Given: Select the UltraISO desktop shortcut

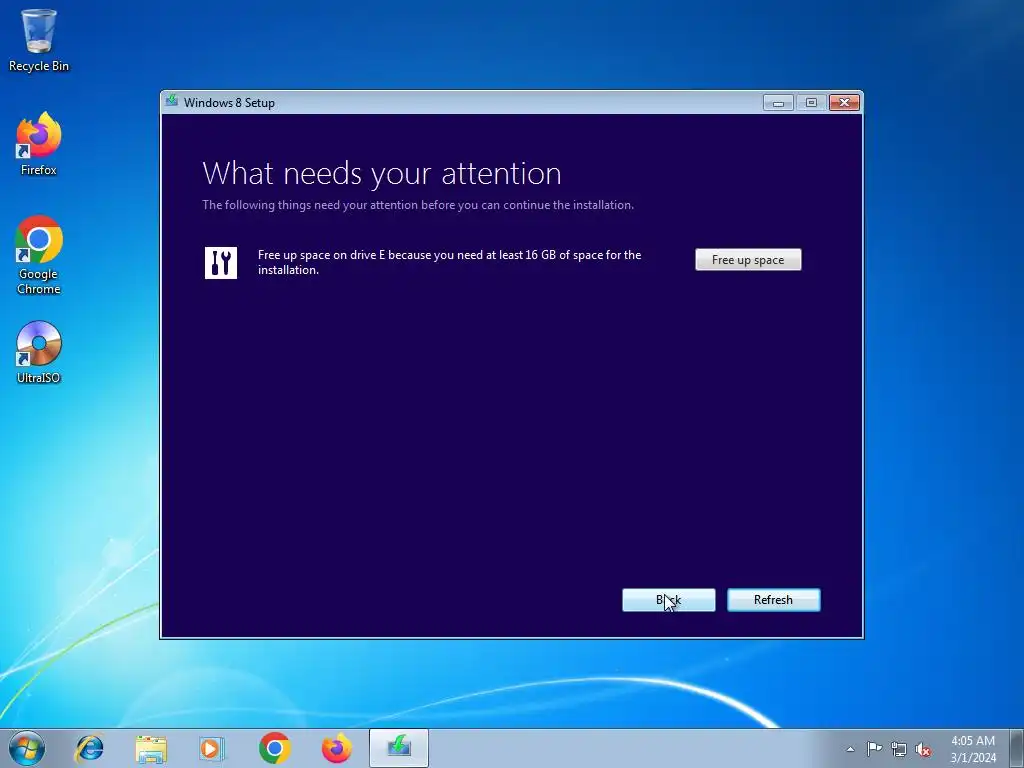Looking at the screenshot, I should point(39,352).
